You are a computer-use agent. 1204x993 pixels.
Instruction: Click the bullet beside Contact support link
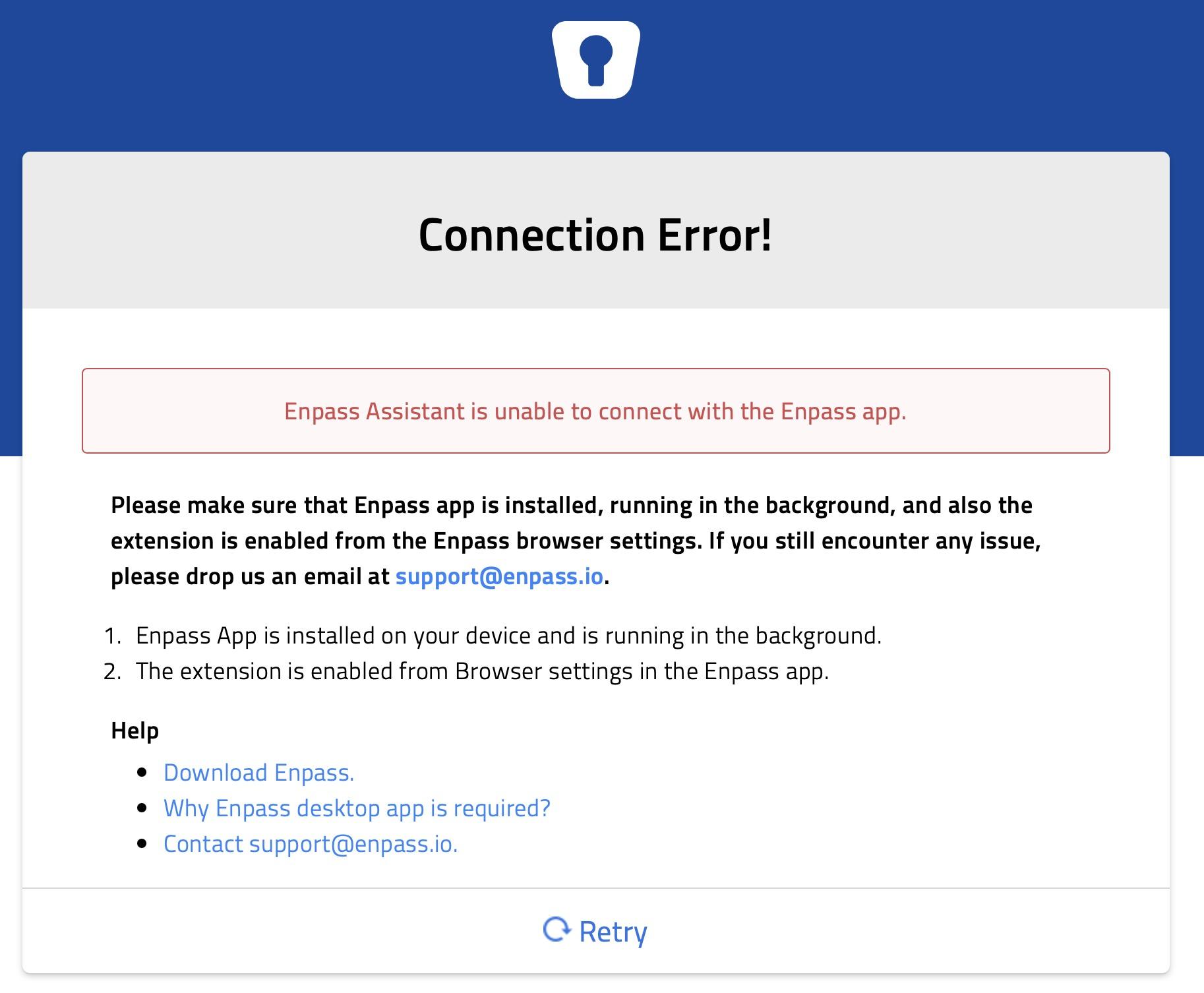(x=142, y=844)
